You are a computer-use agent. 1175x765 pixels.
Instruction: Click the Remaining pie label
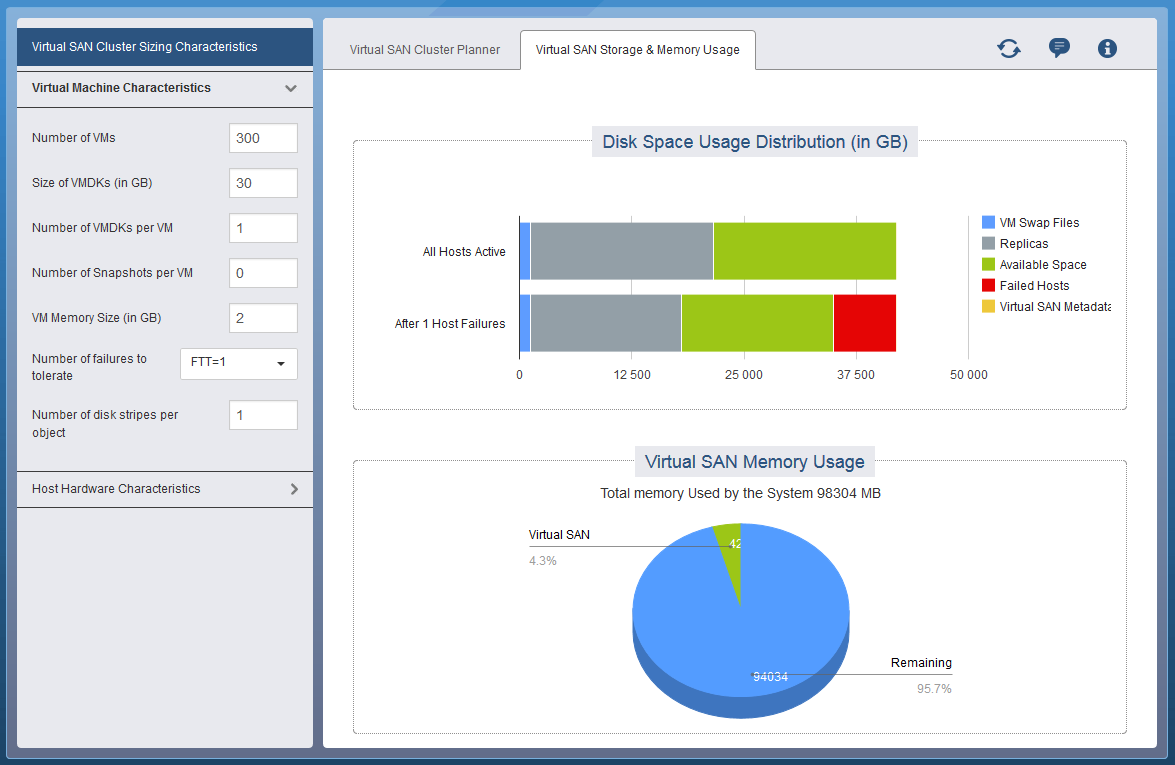point(921,663)
